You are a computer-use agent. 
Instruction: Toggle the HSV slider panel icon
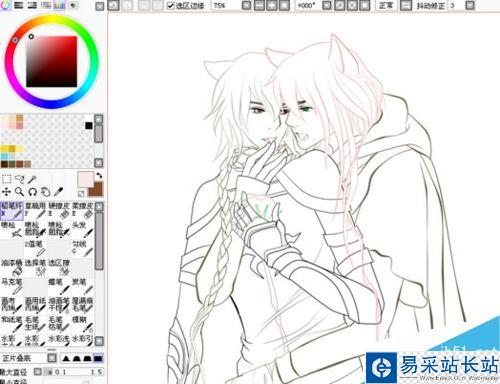click(32, 5)
